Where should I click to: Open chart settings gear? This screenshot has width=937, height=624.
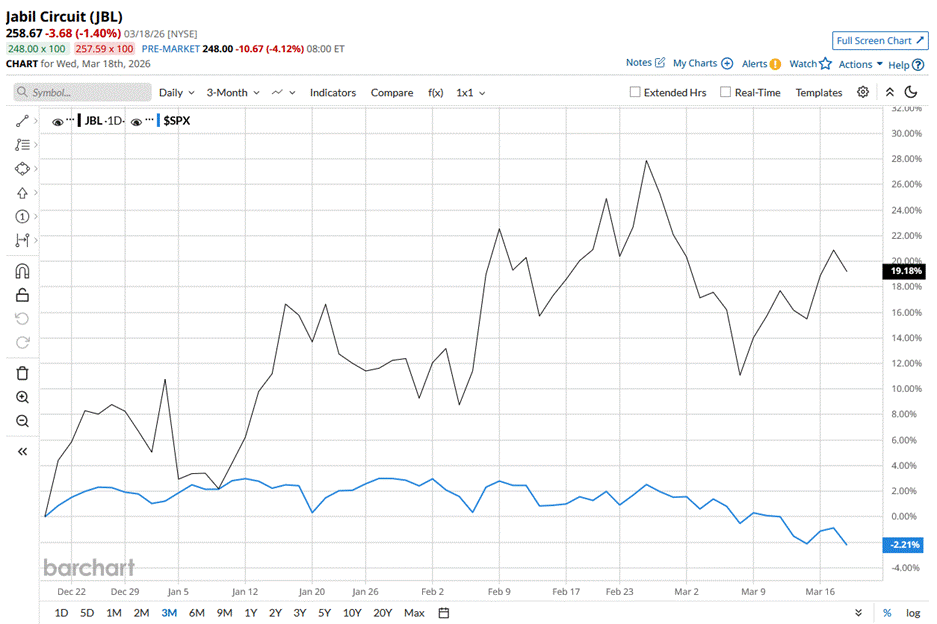862,92
